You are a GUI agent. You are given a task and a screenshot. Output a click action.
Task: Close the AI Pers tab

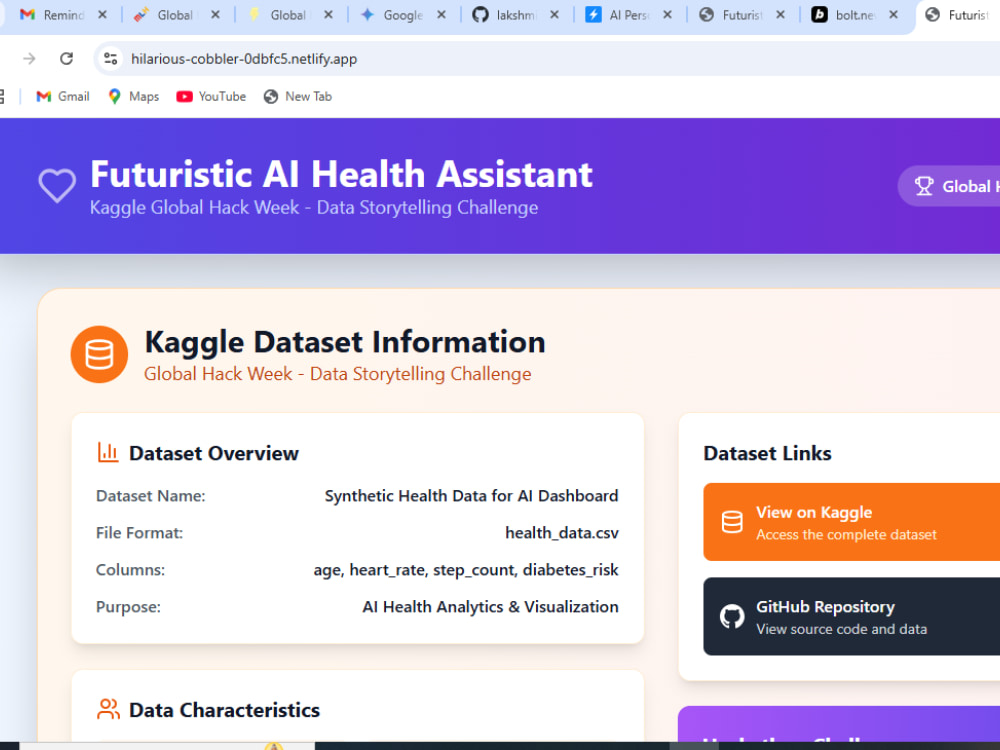point(667,15)
